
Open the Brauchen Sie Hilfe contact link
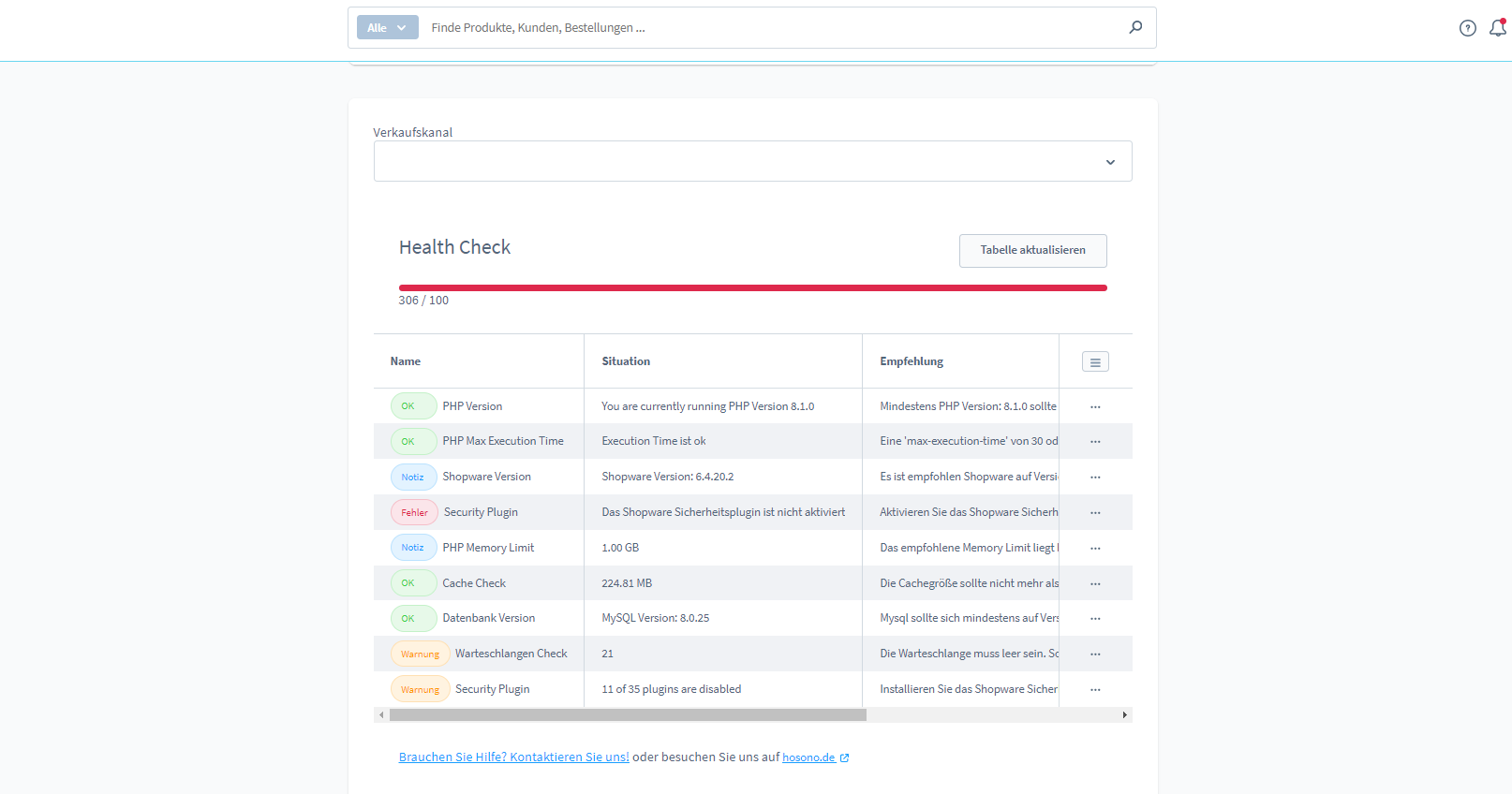(514, 757)
